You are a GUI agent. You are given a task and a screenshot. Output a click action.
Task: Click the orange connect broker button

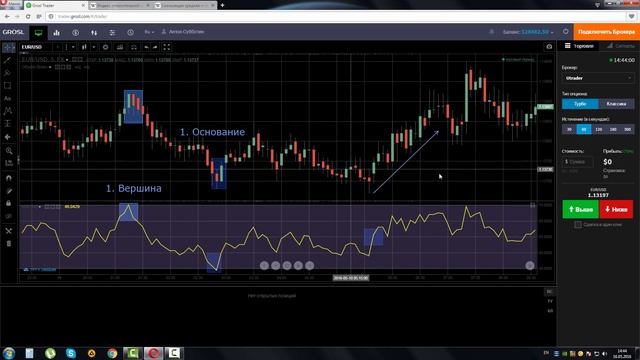(607, 32)
